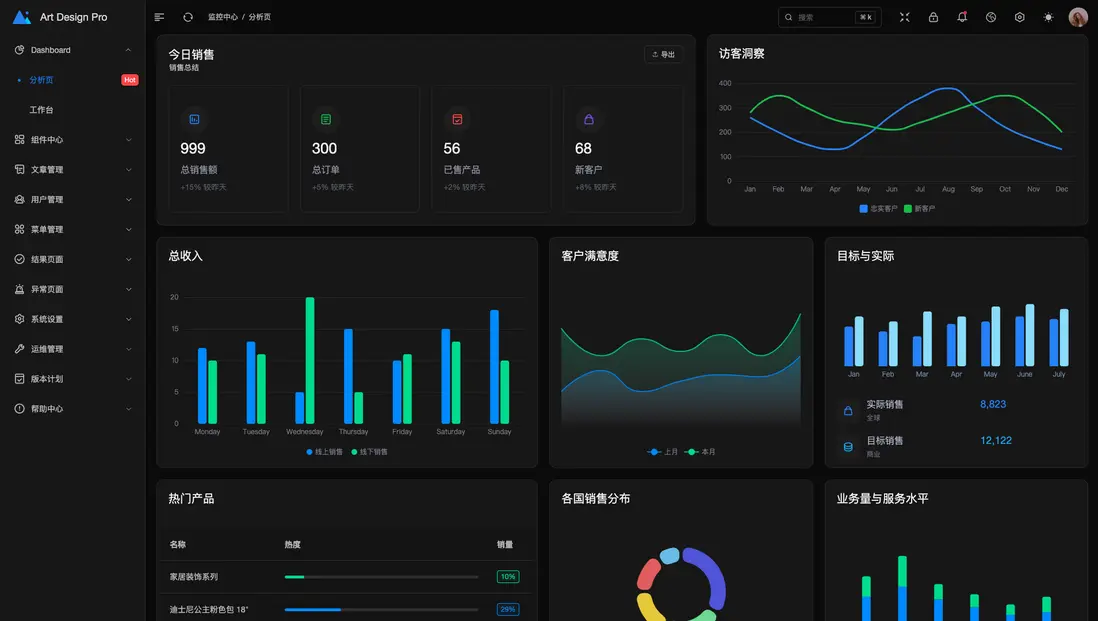
Task: Toggle light/dark theme sun icon
Action: point(1048,17)
